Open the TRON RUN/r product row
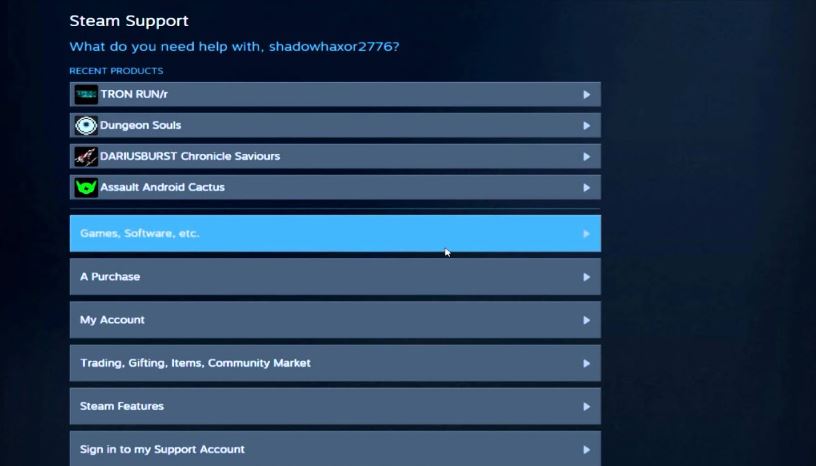The height and width of the screenshot is (466, 816). pyautogui.click(x=335, y=94)
